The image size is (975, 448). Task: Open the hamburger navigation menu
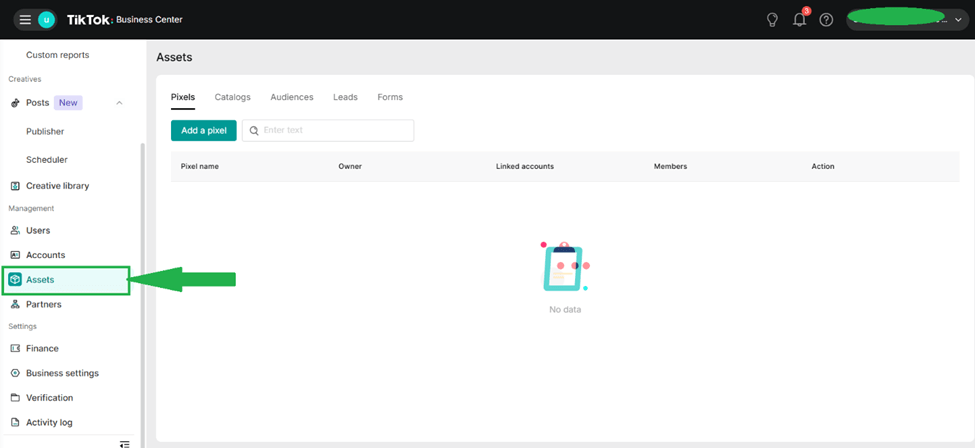click(25, 20)
